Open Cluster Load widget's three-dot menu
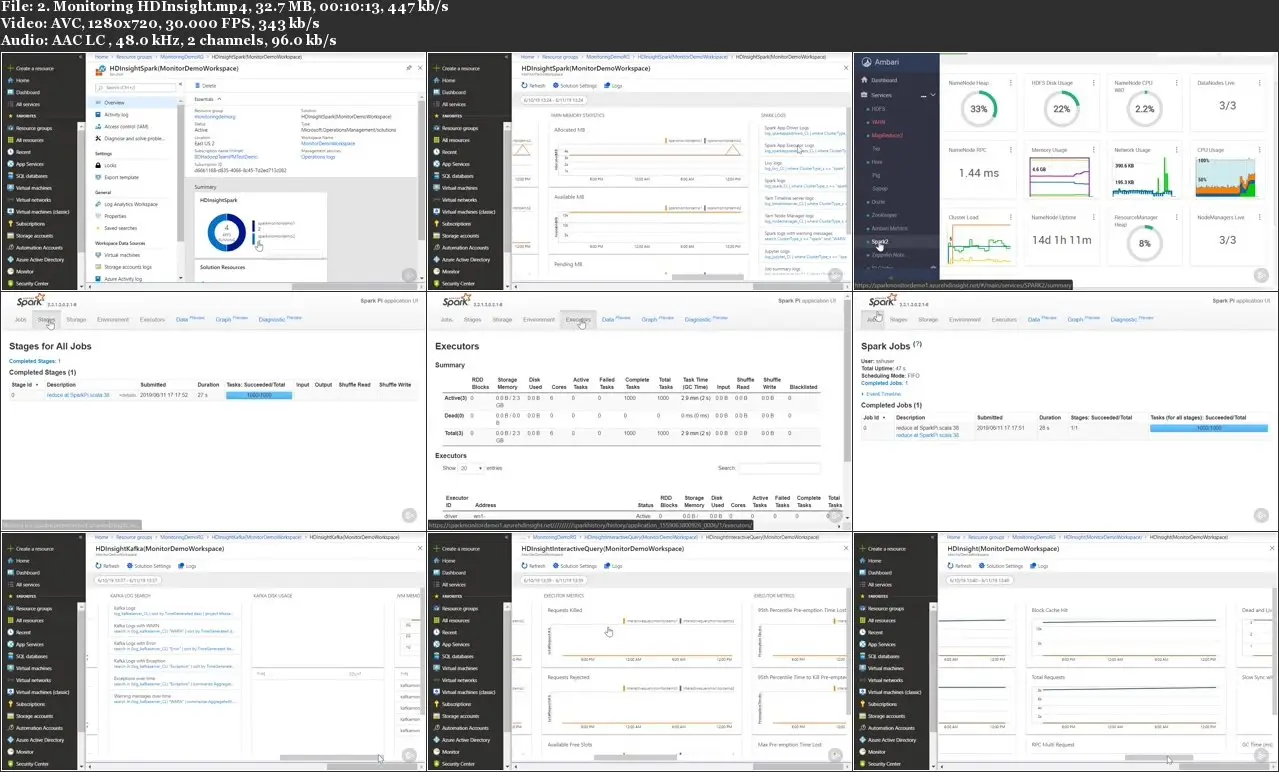The width and height of the screenshot is (1279, 772). [x=1010, y=217]
